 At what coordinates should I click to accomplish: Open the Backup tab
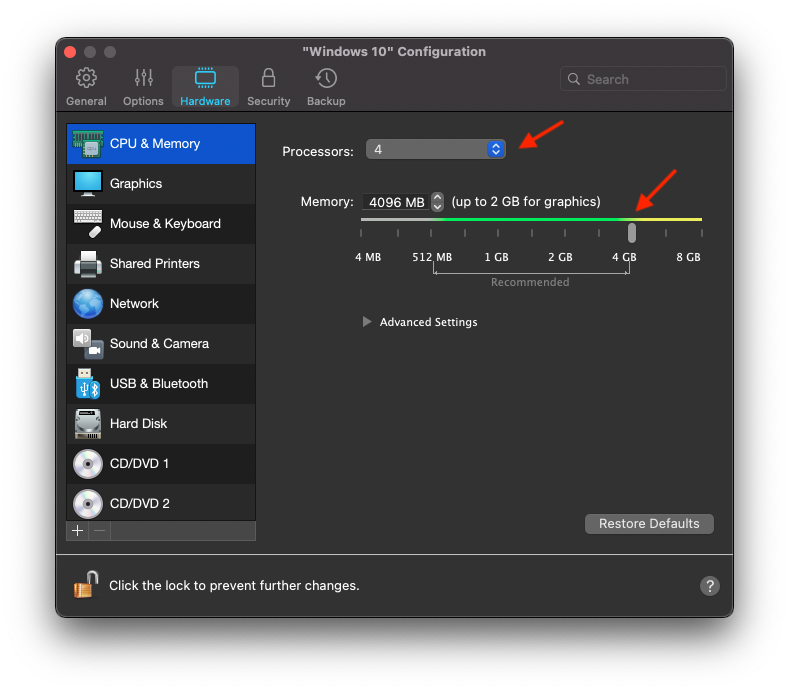point(326,87)
